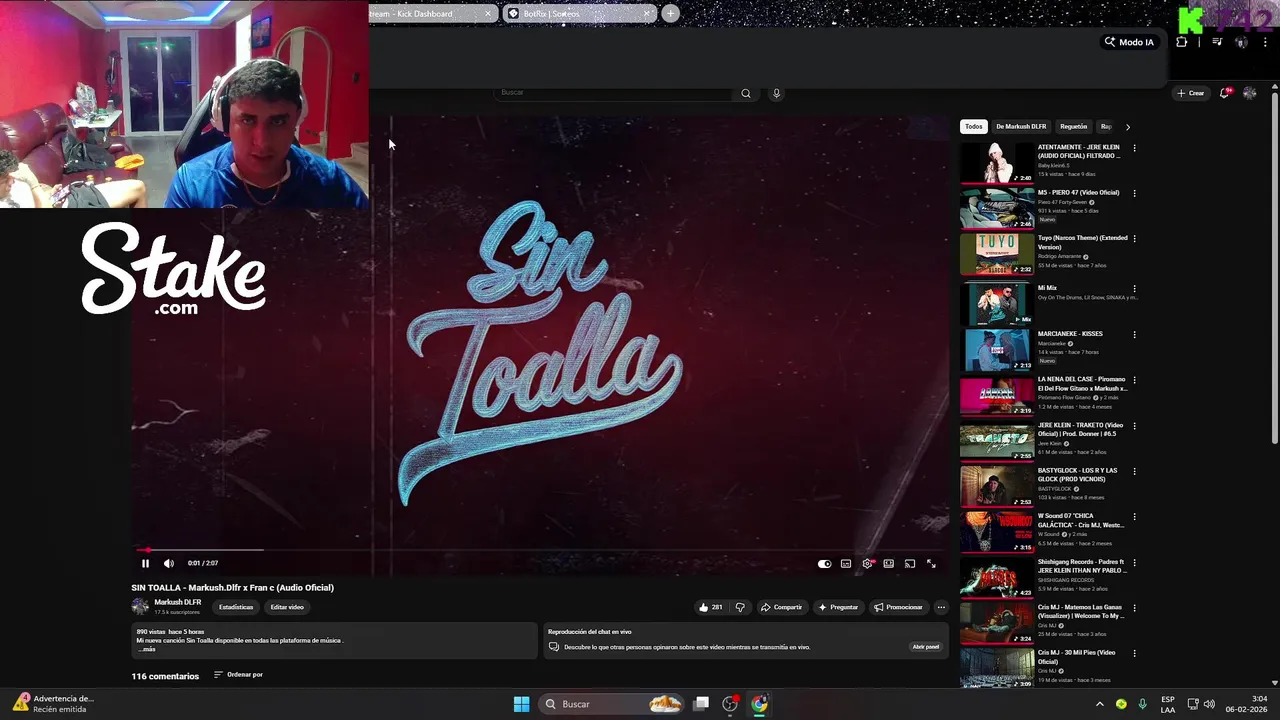Select the Todos filter chip
The width and height of the screenshot is (1280, 720).
(974, 127)
